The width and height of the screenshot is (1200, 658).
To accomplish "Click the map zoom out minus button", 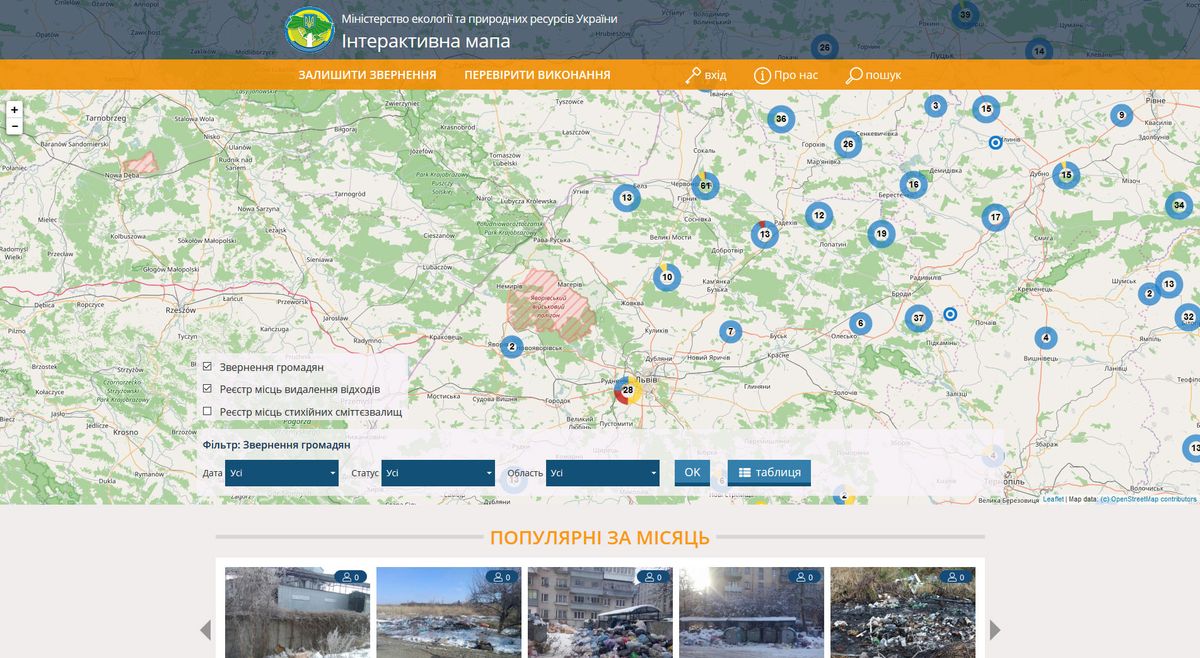I will click(14, 127).
